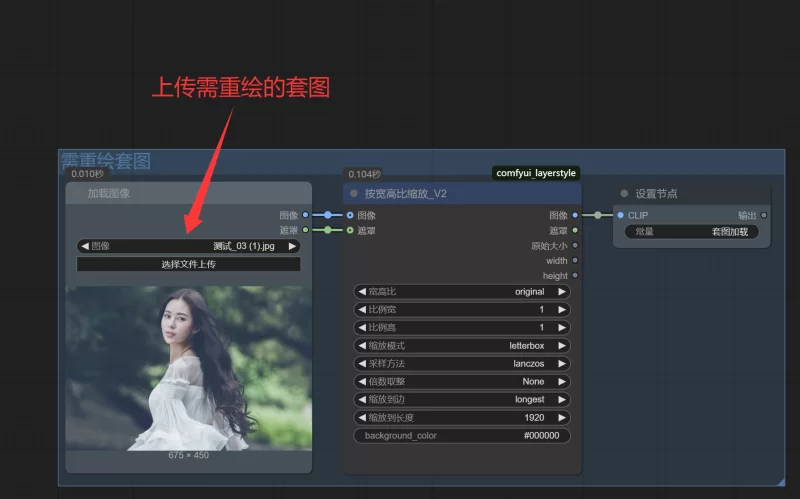Screen dimensions: 800x499
Task: Collapse the 加载图像 node via its title dot
Action: [x=78, y=194]
